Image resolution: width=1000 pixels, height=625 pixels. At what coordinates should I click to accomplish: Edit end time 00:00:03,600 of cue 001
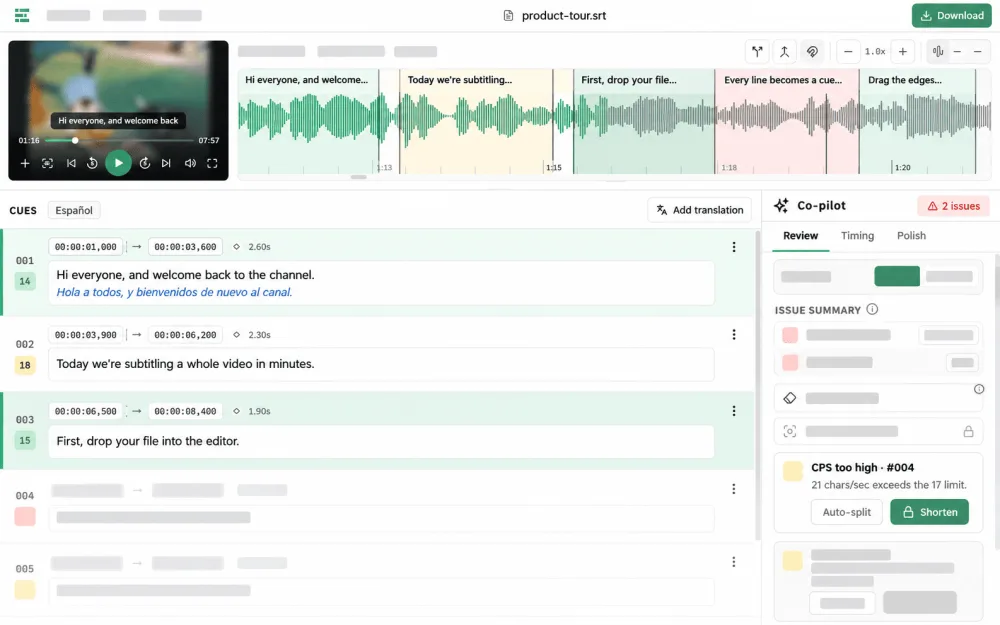[x=185, y=247]
